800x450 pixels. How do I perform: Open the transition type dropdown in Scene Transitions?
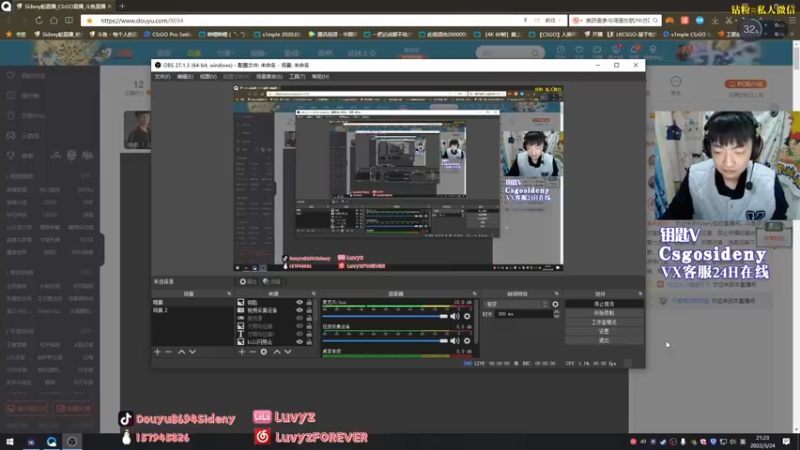[516, 304]
